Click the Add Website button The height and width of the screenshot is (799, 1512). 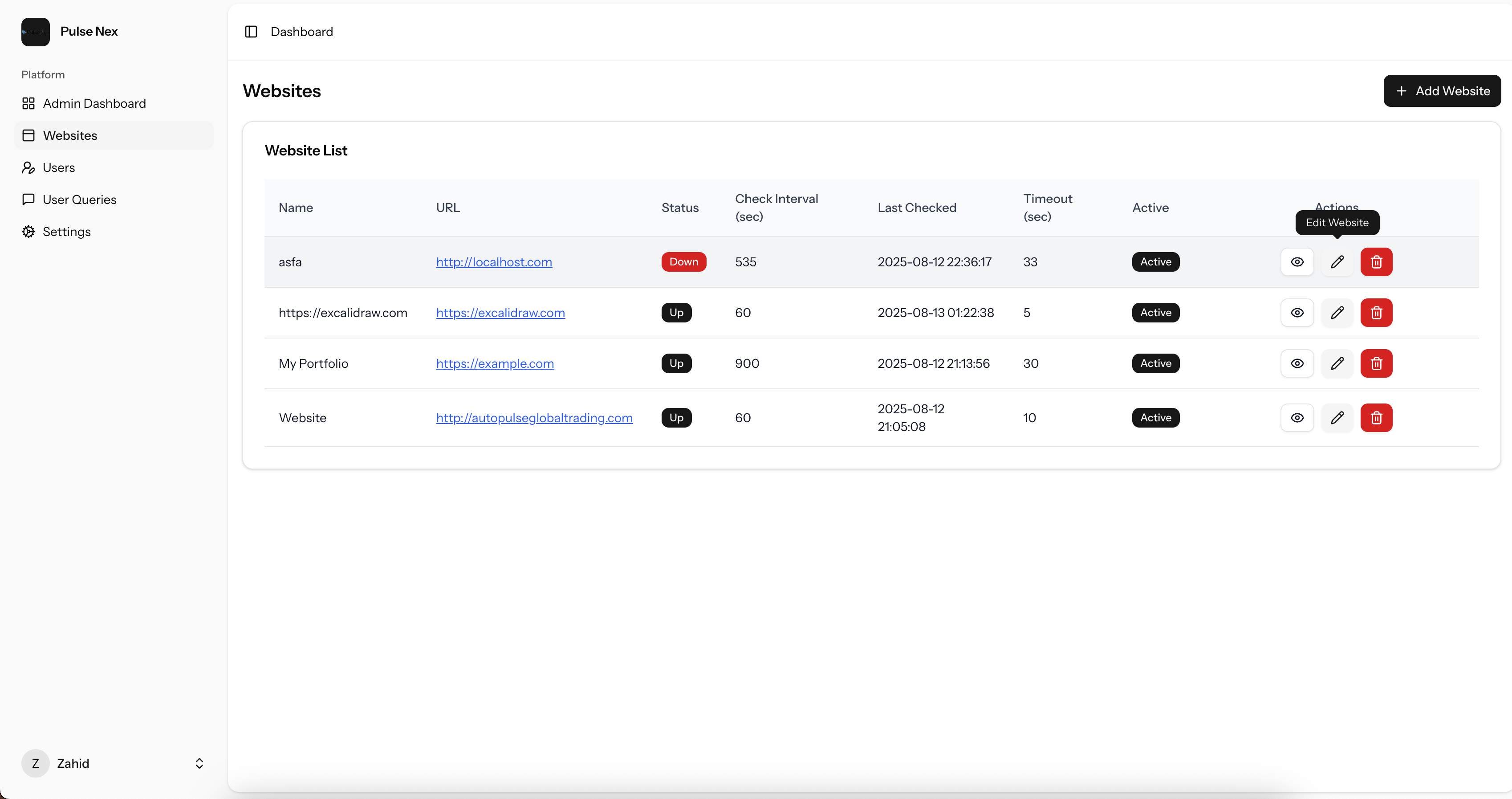1443,91
